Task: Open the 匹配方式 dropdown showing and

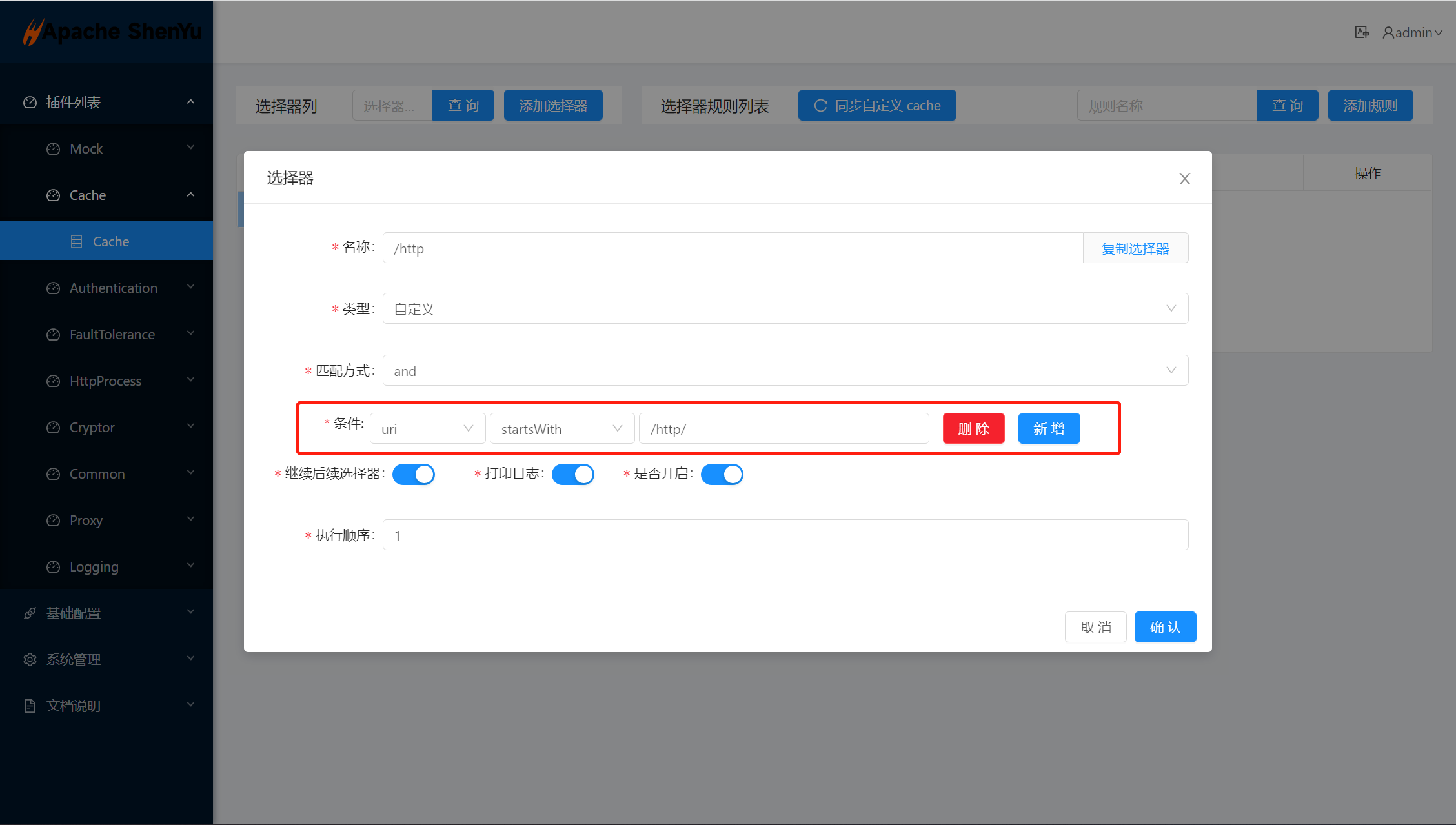Action: 785,371
